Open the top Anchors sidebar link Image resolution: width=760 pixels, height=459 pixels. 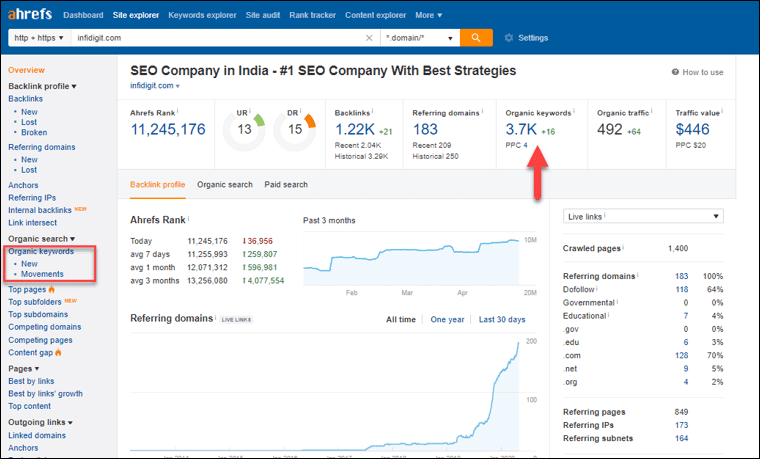23,185
